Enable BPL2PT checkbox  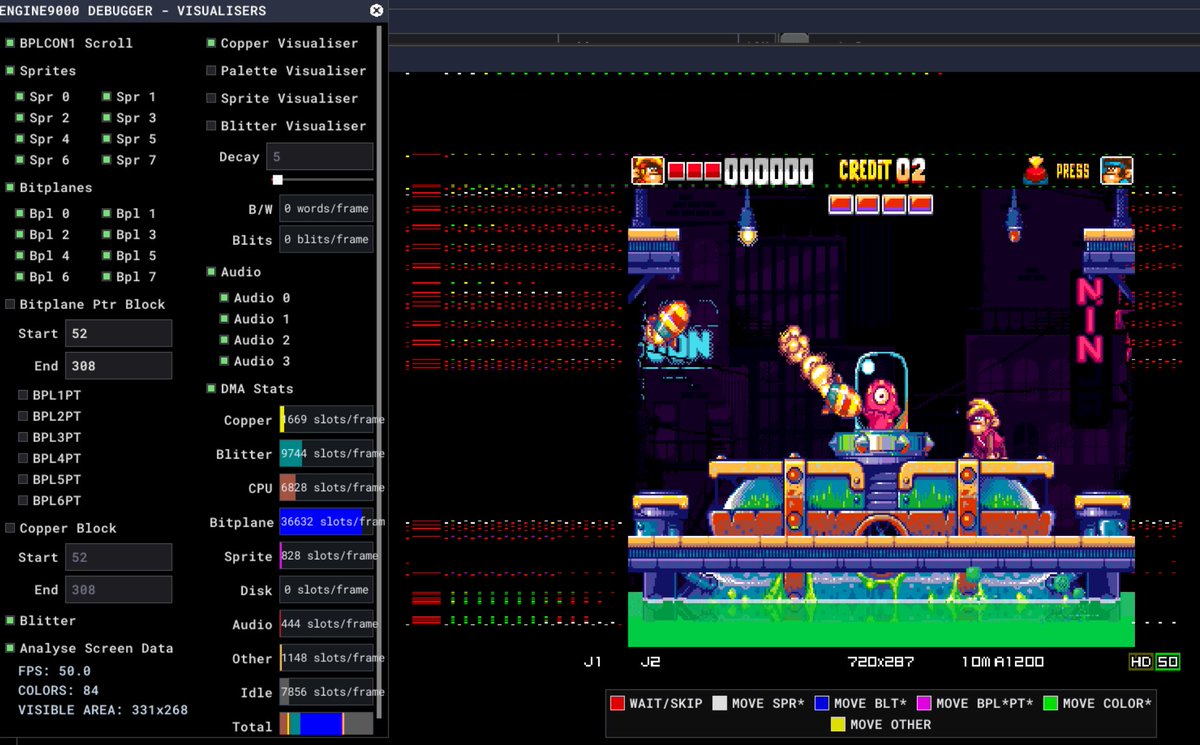[23, 416]
